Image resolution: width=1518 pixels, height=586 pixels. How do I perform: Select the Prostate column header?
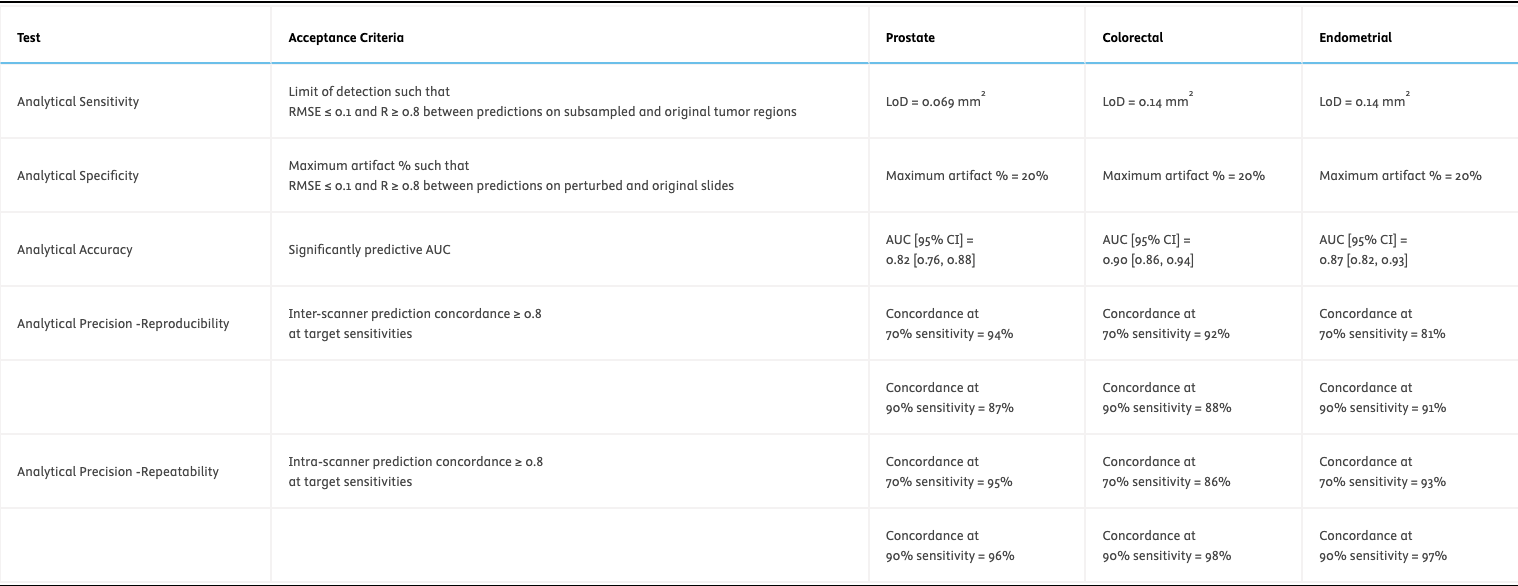910,38
